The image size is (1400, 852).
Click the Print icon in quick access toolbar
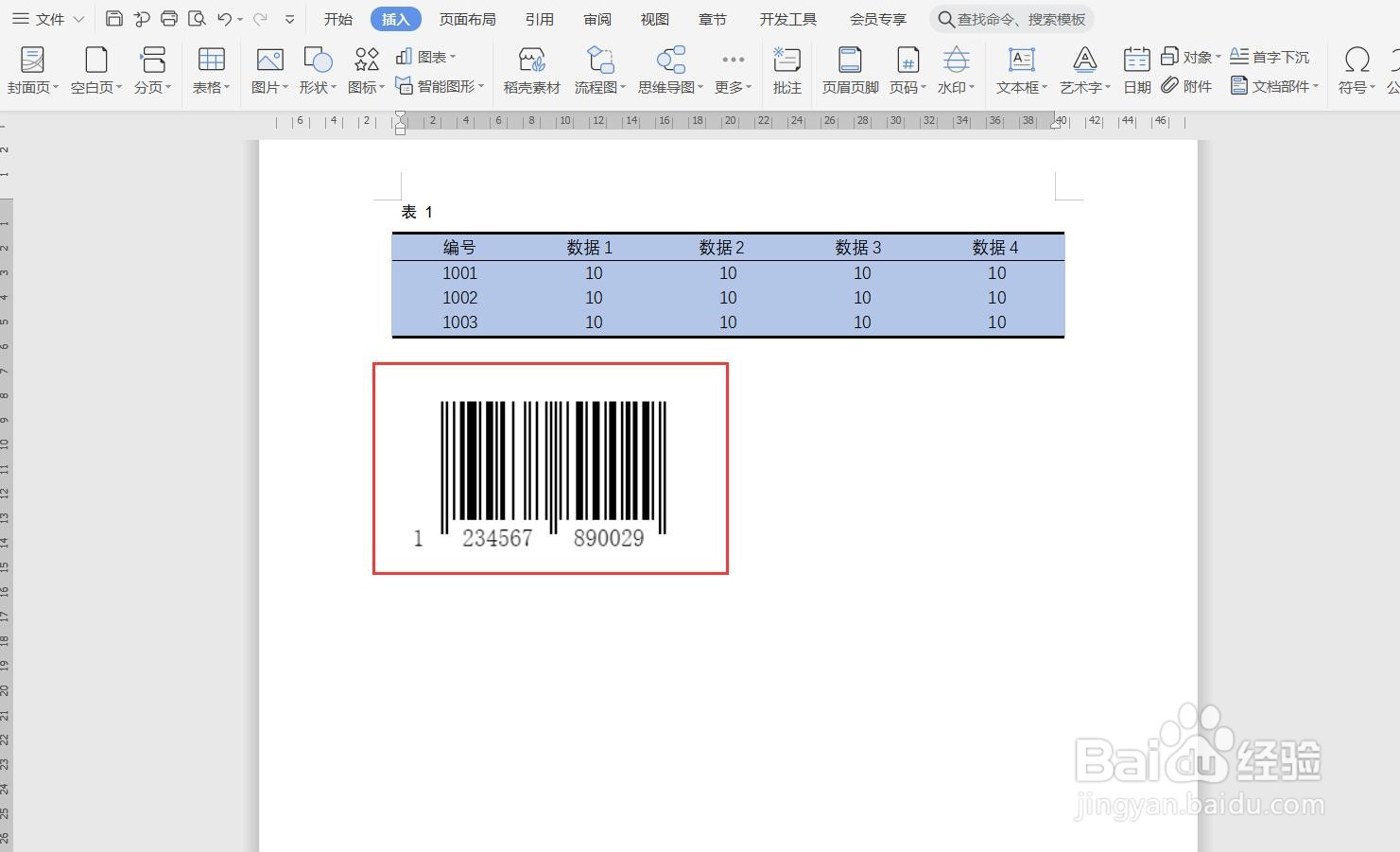[169, 19]
